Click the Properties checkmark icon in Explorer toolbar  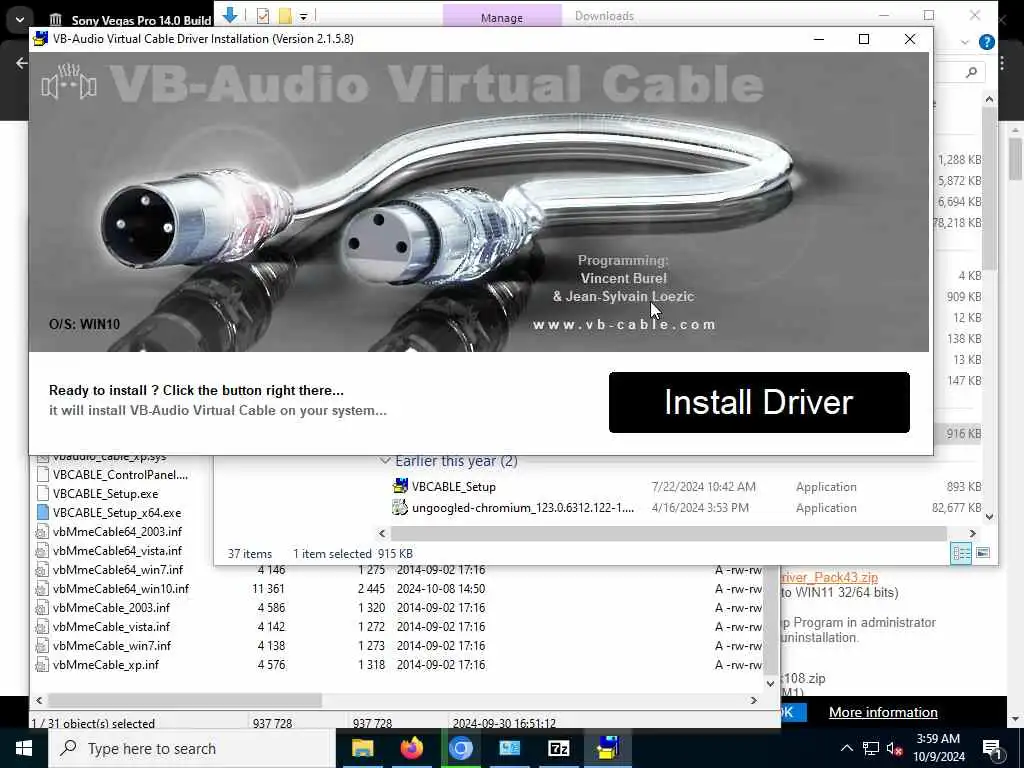point(263,16)
